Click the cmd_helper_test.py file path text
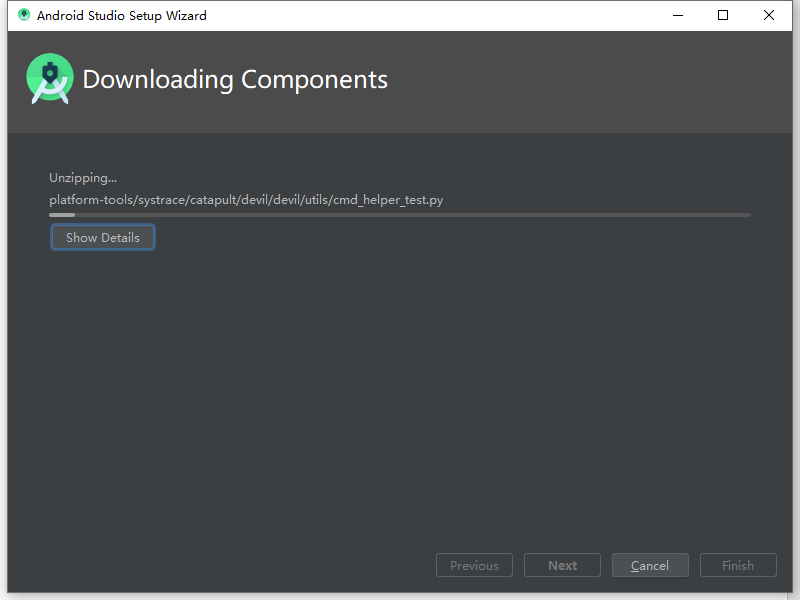The image size is (800, 600). [246, 200]
